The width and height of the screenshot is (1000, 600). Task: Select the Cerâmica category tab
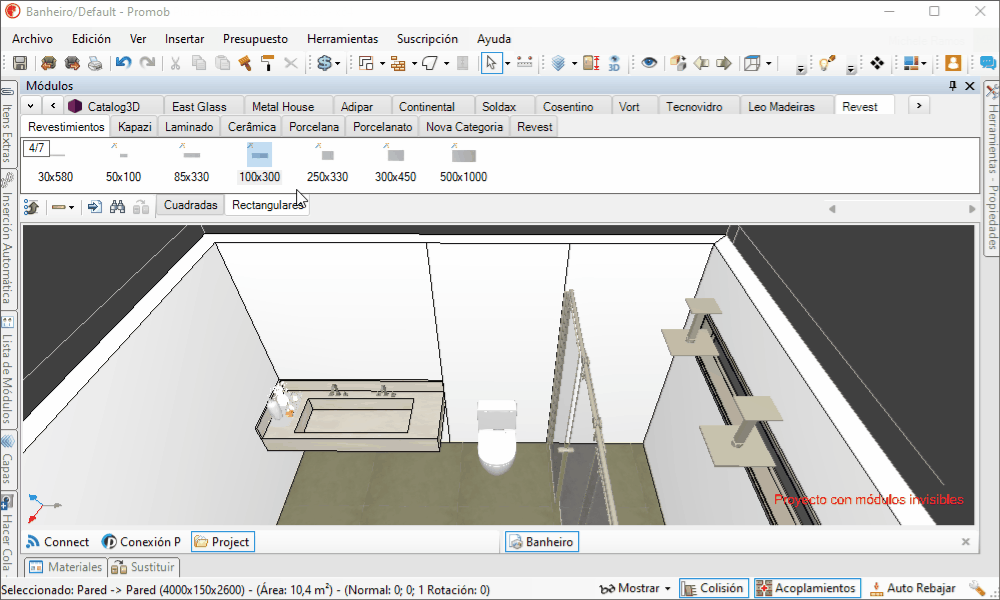point(252,127)
